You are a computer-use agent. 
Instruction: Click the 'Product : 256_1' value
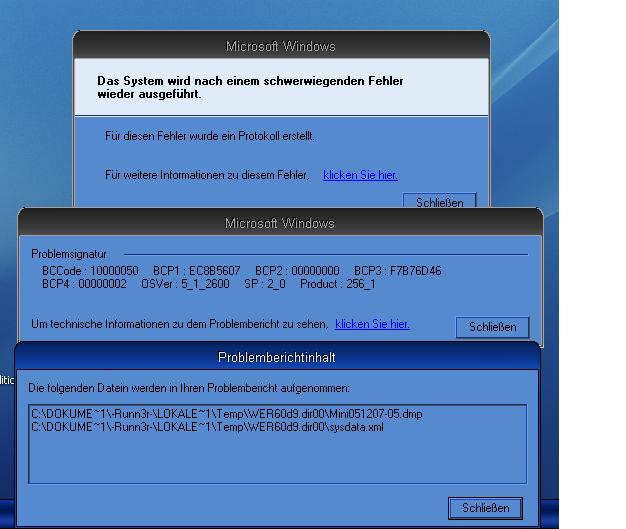338,284
